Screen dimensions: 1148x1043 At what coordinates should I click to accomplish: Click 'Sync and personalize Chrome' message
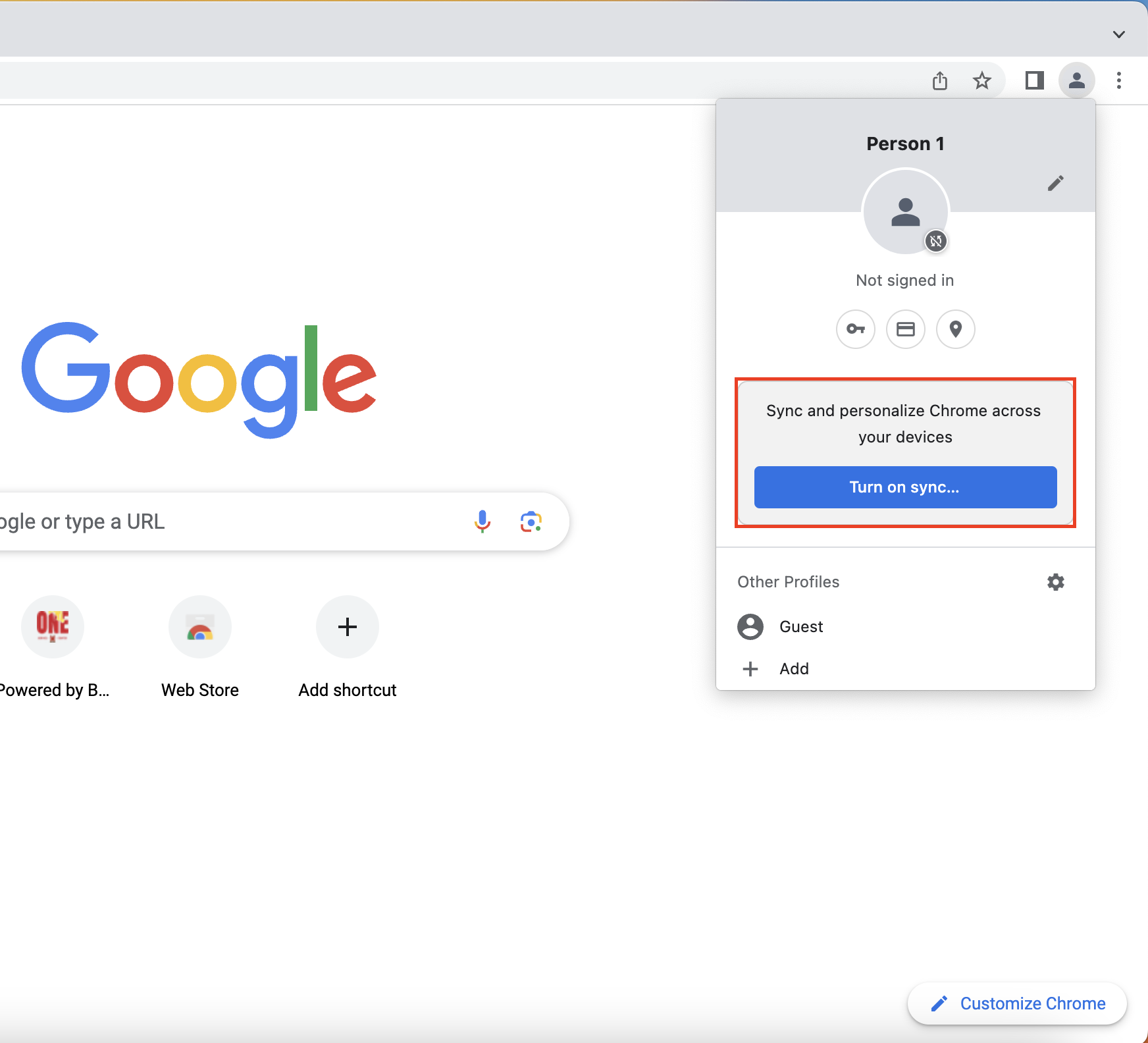[x=905, y=424]
